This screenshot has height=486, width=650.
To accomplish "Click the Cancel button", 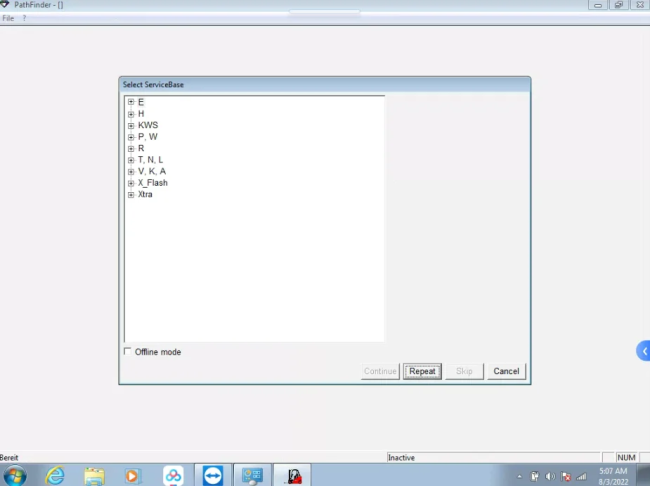I will pyautogui.click(x=506, y=371).
